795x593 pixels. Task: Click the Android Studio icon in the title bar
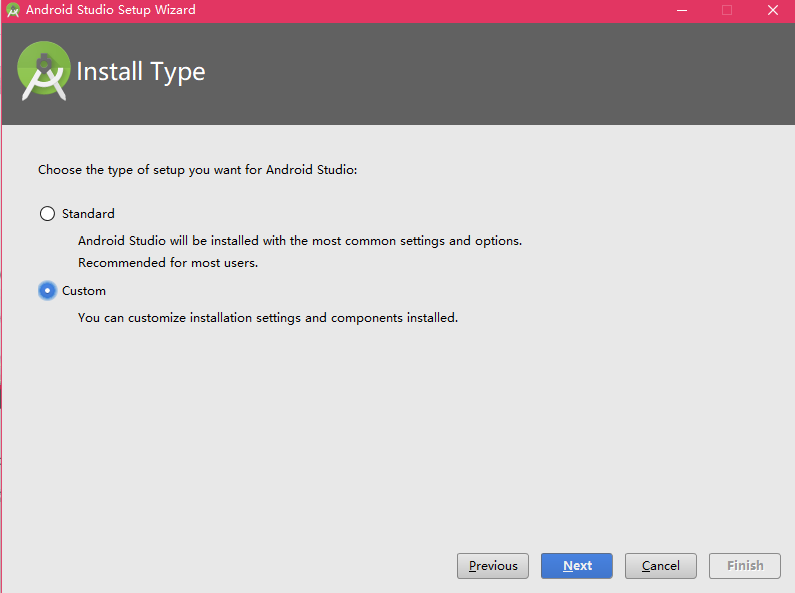tap(12, 10)
